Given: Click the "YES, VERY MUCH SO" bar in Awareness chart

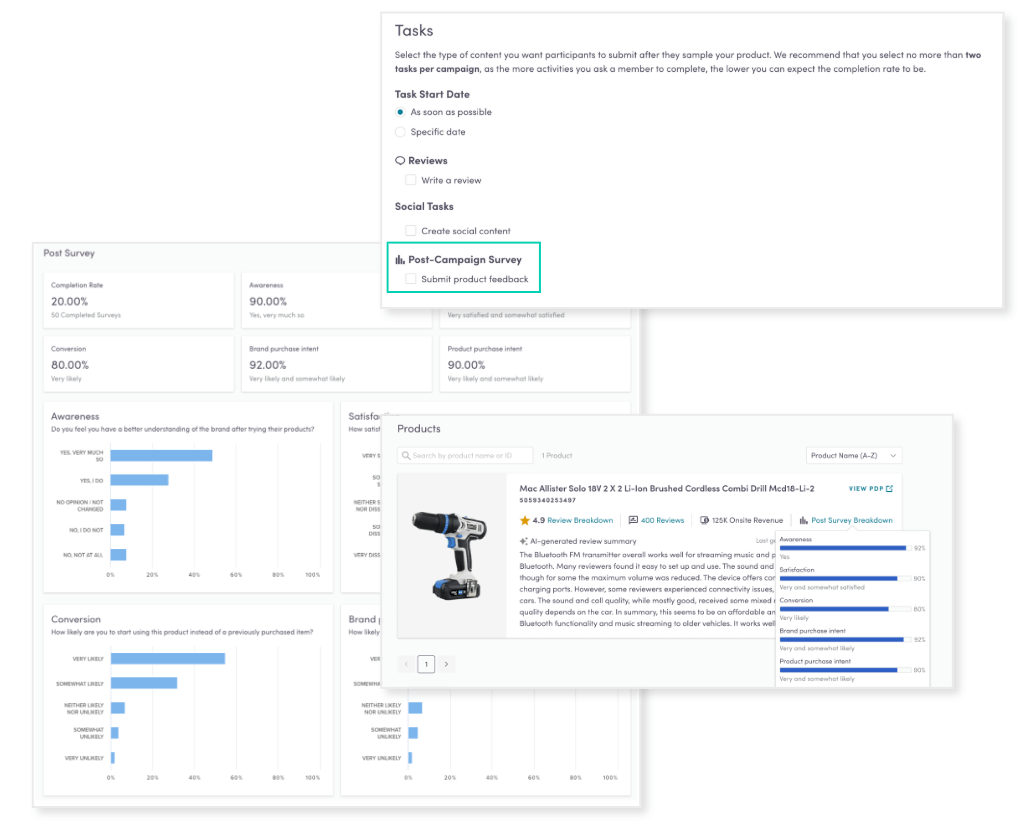Looking at the screenshot, I should coord(161,455).
